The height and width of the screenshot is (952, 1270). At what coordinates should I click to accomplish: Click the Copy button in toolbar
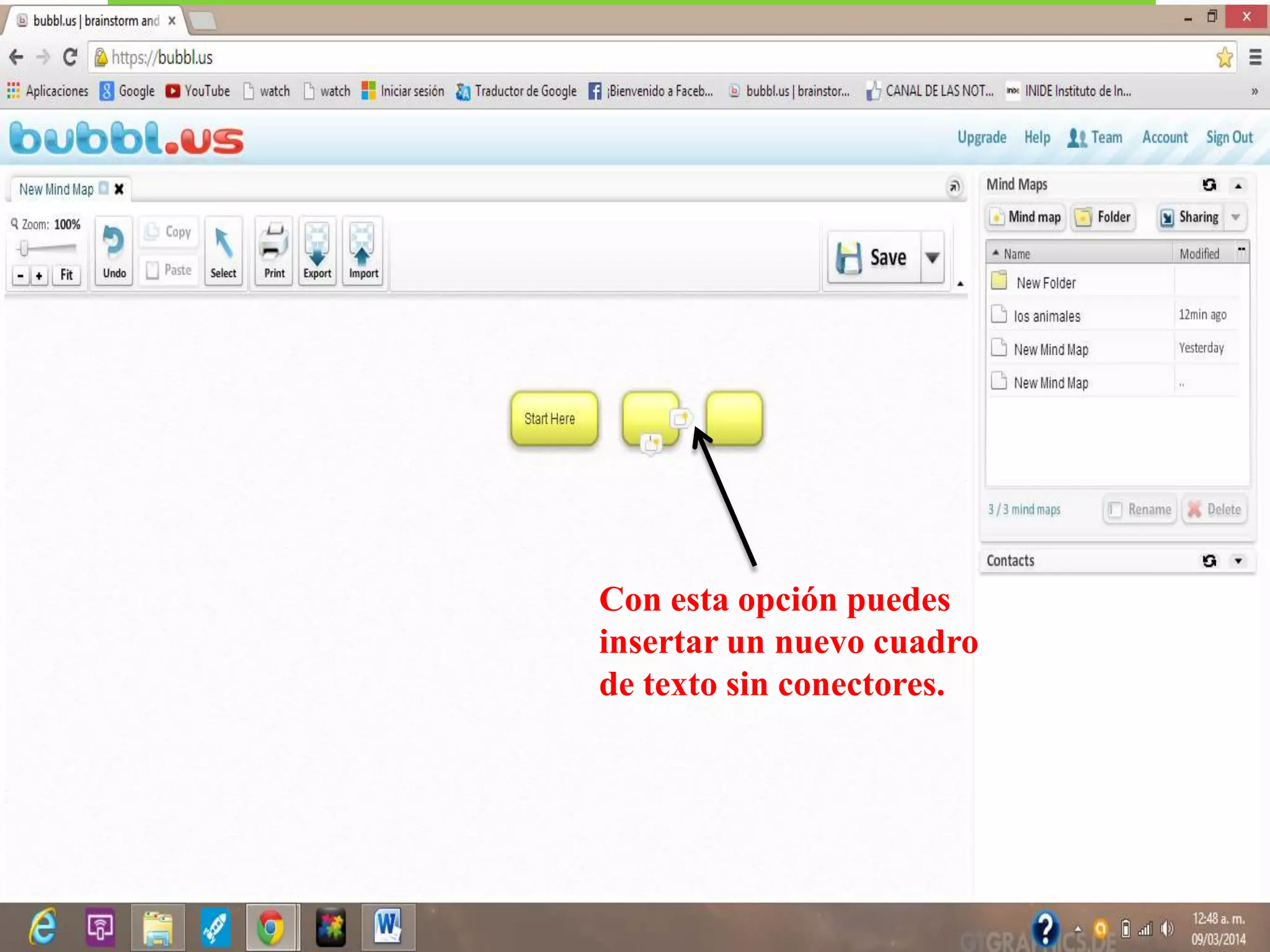pos(168,232)
